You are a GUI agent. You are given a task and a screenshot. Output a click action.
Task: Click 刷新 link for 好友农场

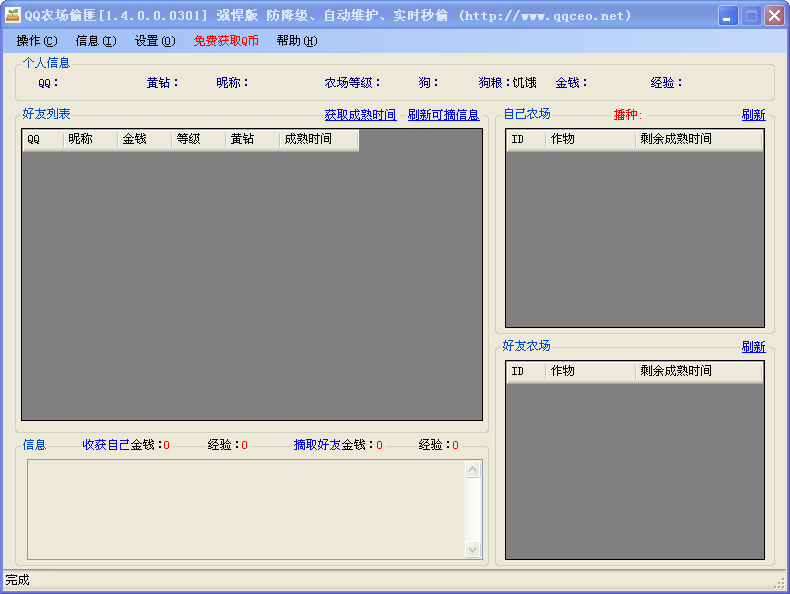point(753,347)
